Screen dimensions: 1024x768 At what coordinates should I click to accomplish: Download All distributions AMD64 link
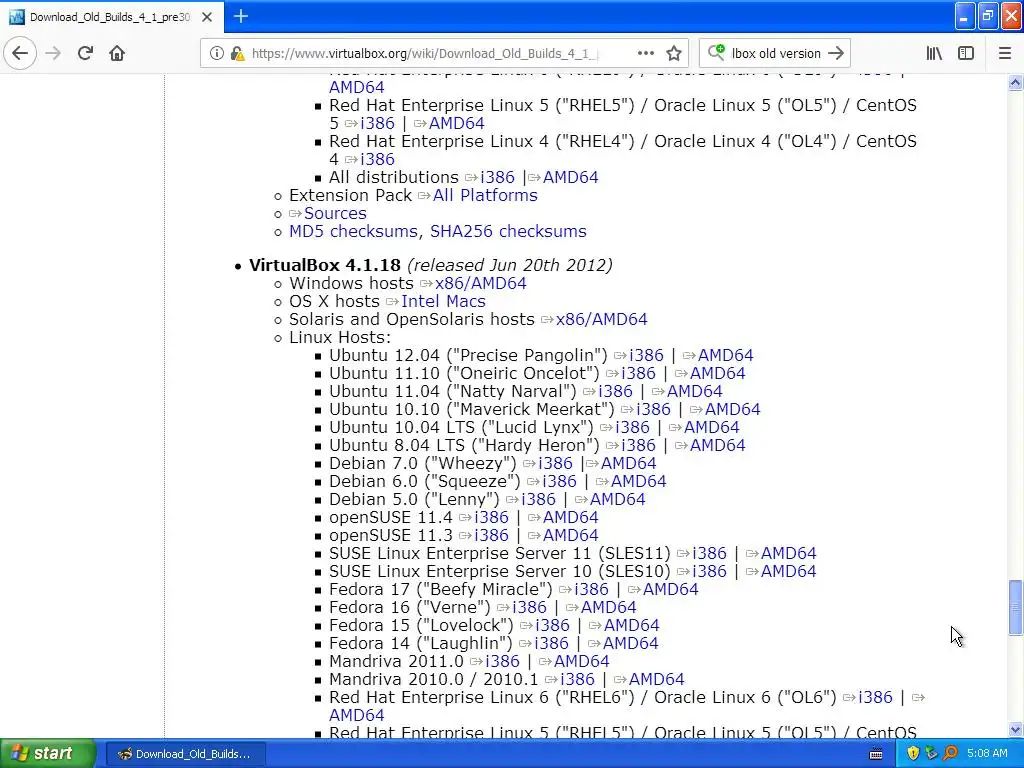coord(570,178)
